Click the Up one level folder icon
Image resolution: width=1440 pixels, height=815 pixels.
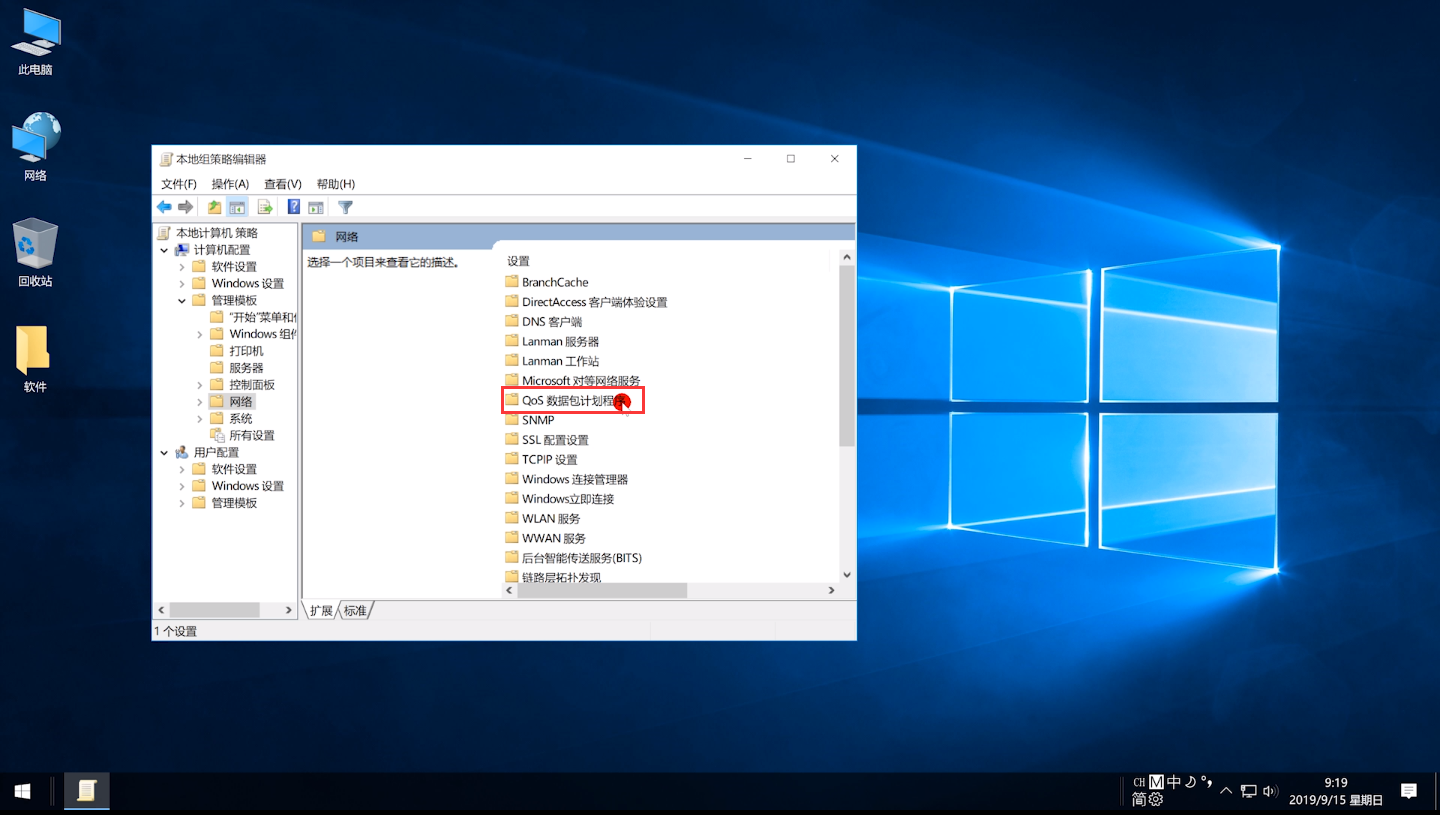pyautogui.click(x=214, y=207)
